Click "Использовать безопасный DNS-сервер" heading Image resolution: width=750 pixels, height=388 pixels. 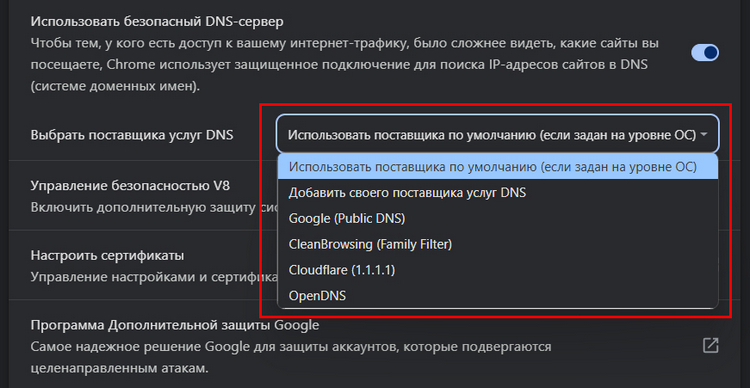[157, 21]
